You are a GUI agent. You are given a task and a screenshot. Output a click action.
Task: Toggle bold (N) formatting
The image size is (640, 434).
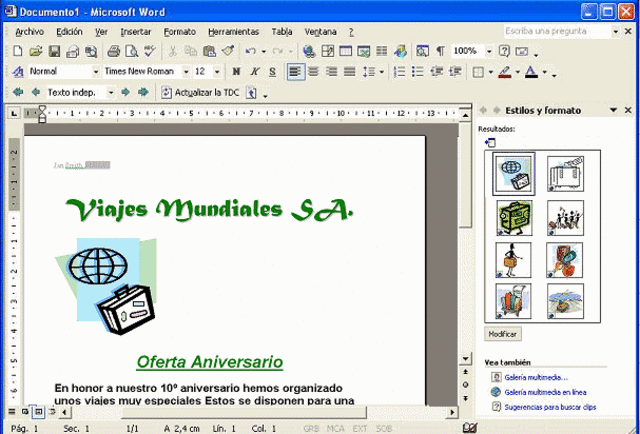coord(236,72)
